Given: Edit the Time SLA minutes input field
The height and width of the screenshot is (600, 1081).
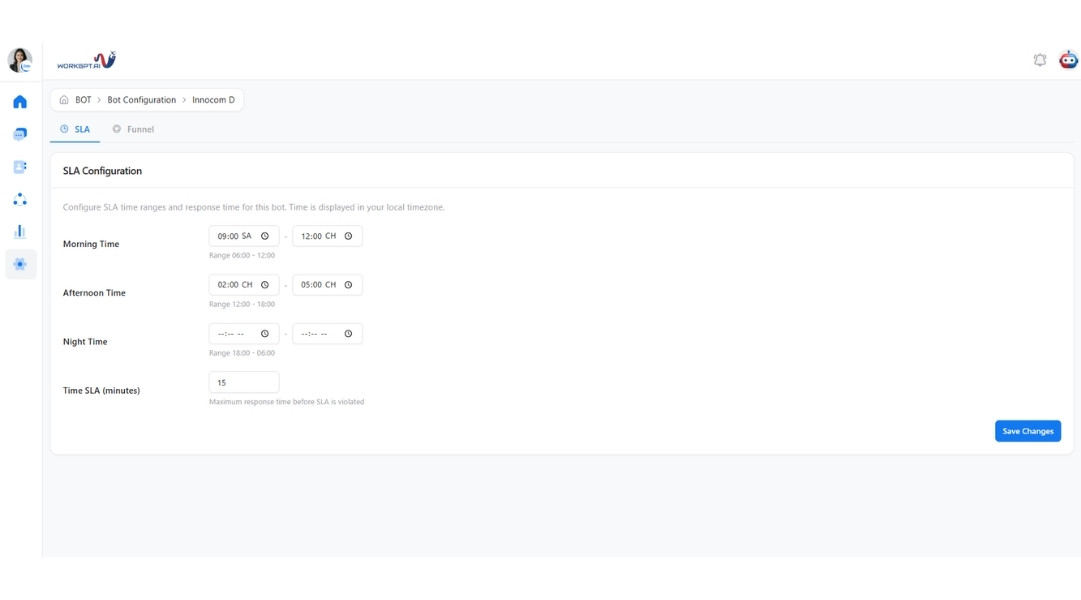Looking at the screenshot, I should pos(243,382).
